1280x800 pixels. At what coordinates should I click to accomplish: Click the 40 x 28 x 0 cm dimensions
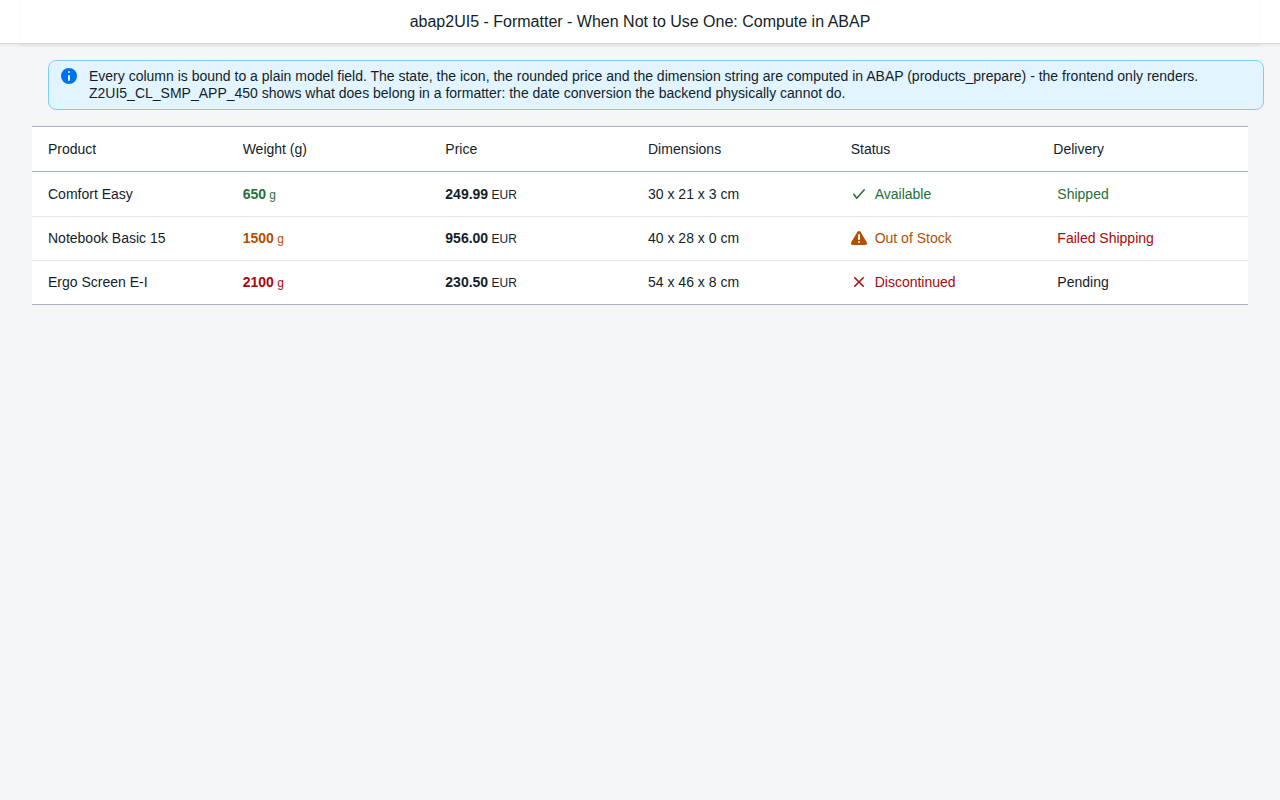click(693, 238)
